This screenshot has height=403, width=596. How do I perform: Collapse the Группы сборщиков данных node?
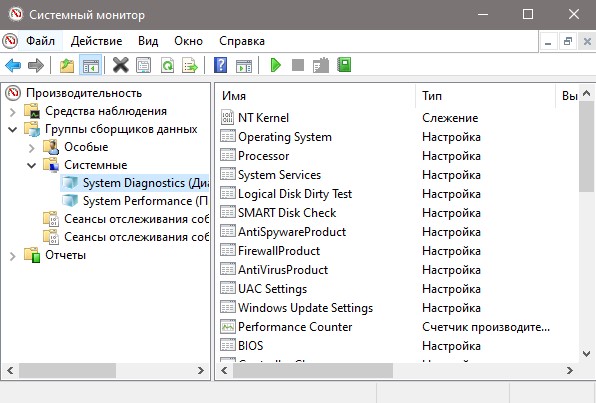click(x=13, y=130)
